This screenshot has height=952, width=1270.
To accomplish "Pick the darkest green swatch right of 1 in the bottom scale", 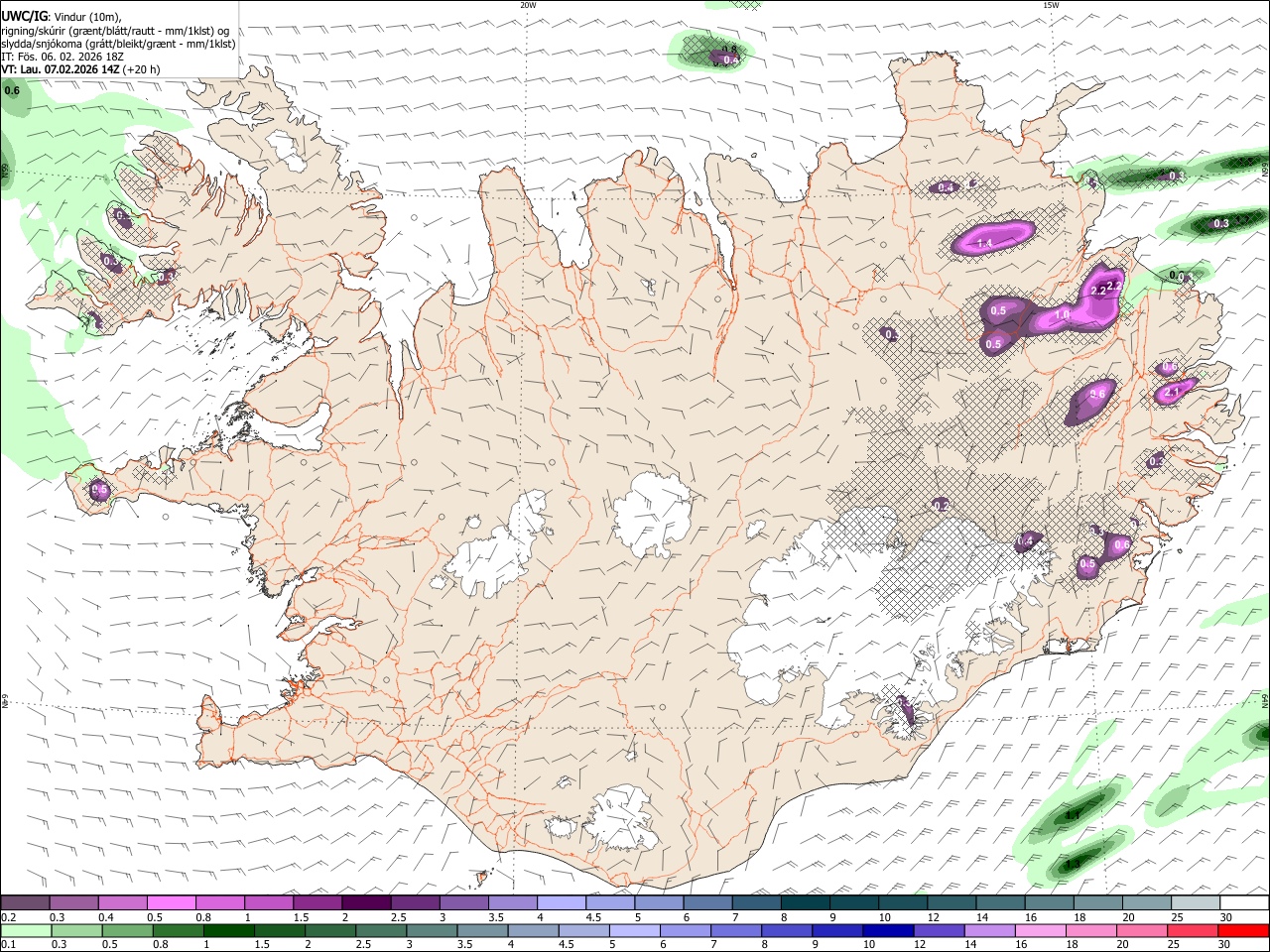I will pyautogui.click(x=229, y=930).
